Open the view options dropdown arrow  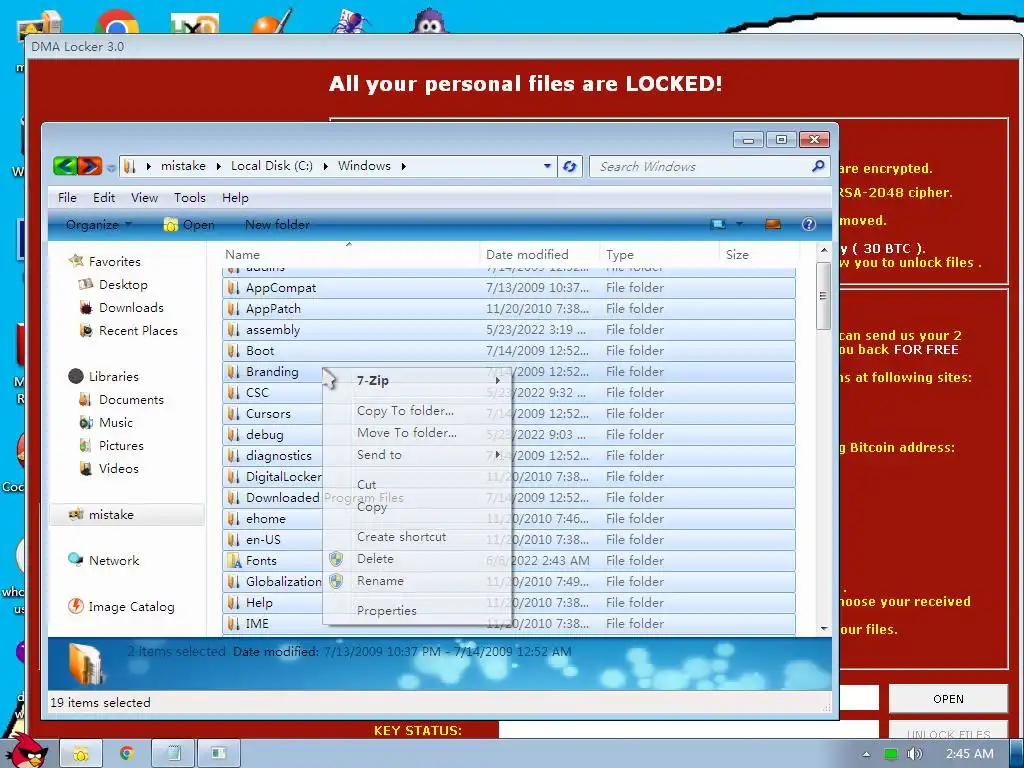[x=739, y=224]
